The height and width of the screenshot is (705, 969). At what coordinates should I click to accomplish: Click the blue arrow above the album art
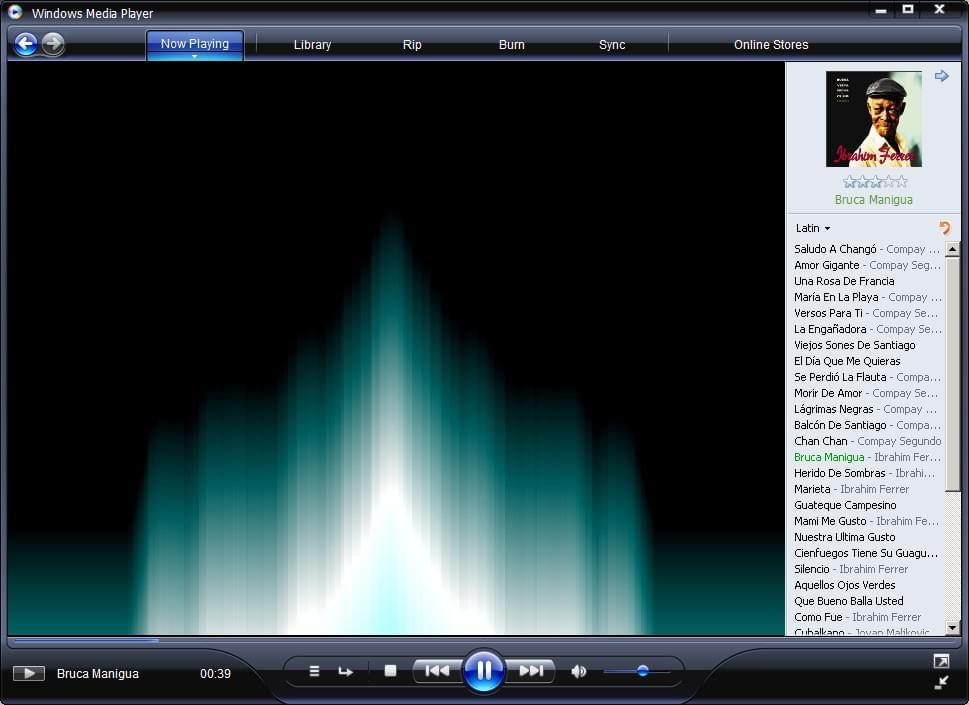pos(941,75)
